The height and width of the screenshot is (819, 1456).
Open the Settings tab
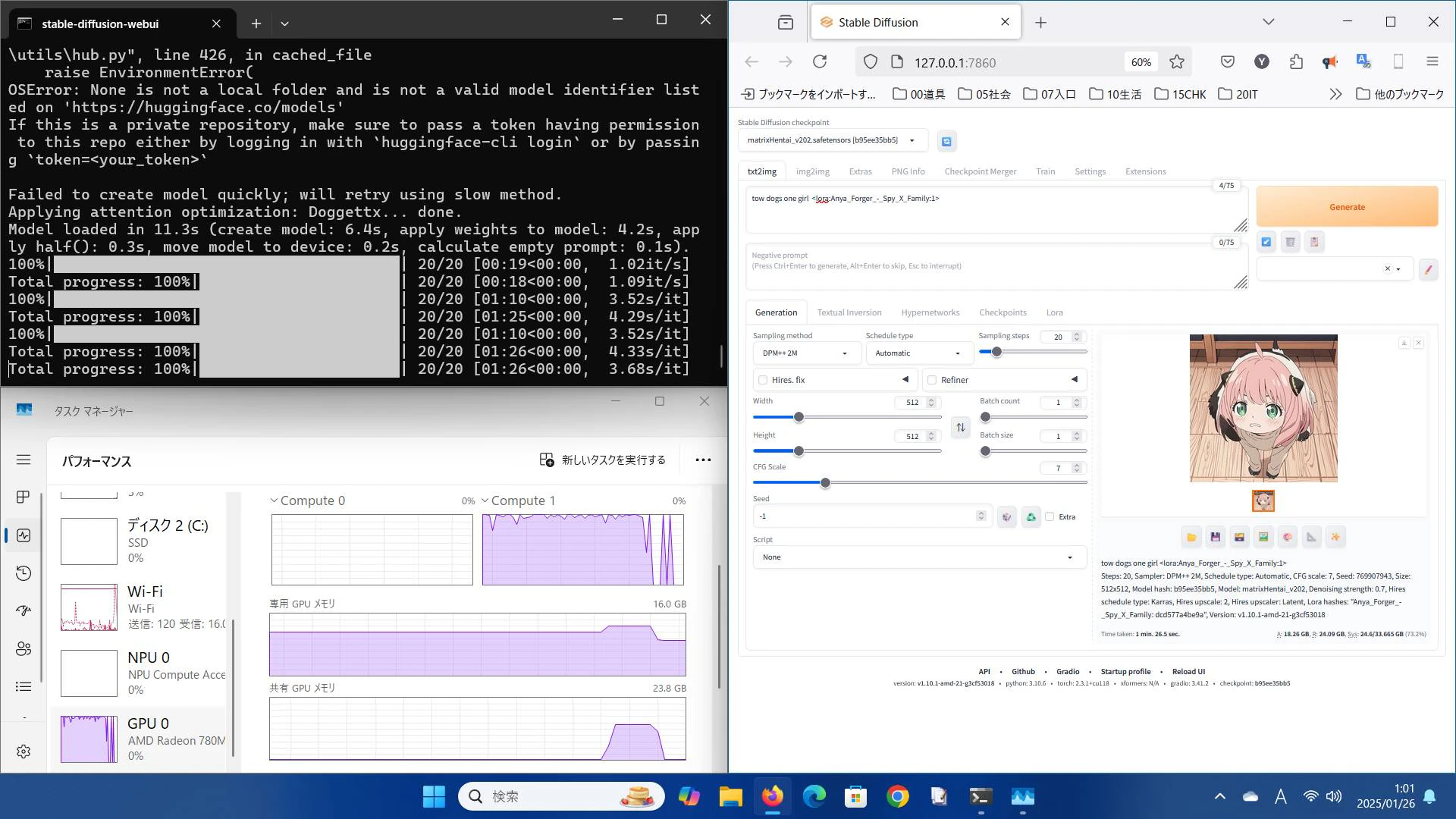[1090, 171]
